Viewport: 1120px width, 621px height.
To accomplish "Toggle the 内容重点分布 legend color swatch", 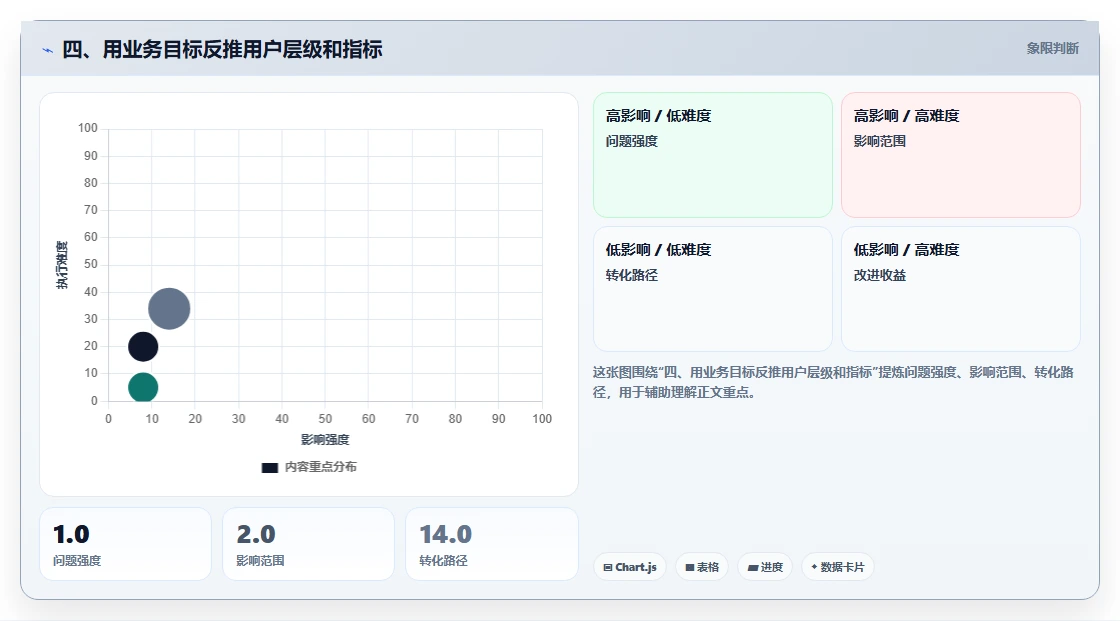I will [x=269, y=467].
